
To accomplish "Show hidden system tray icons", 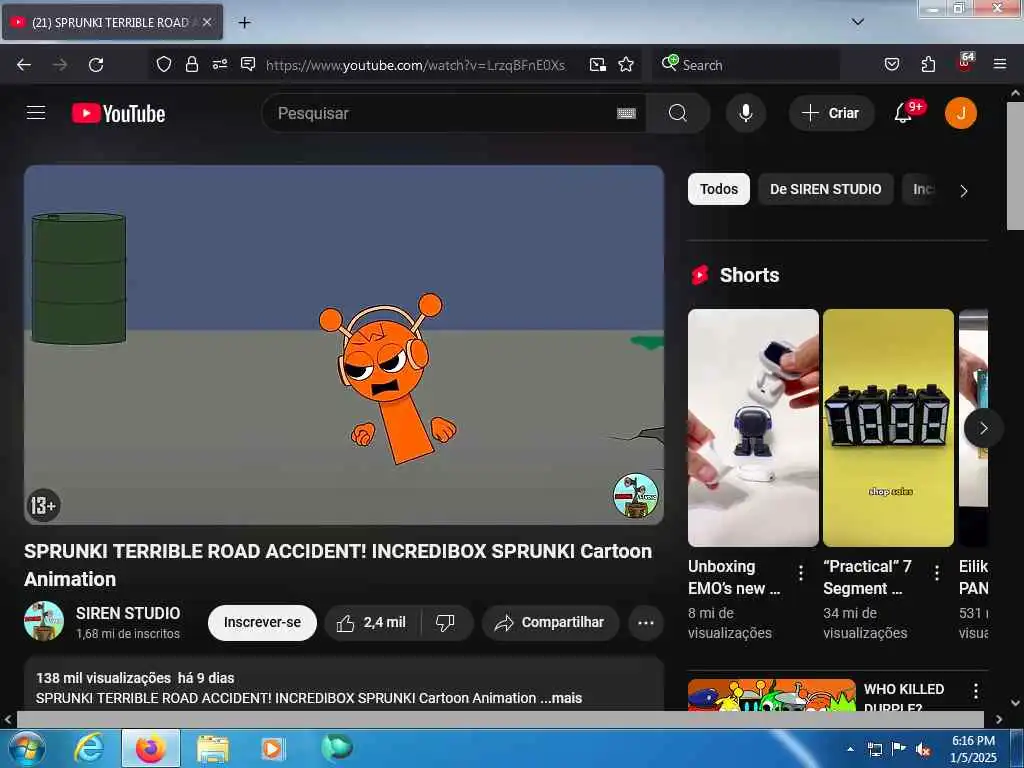I will click(x=850, y=750).
